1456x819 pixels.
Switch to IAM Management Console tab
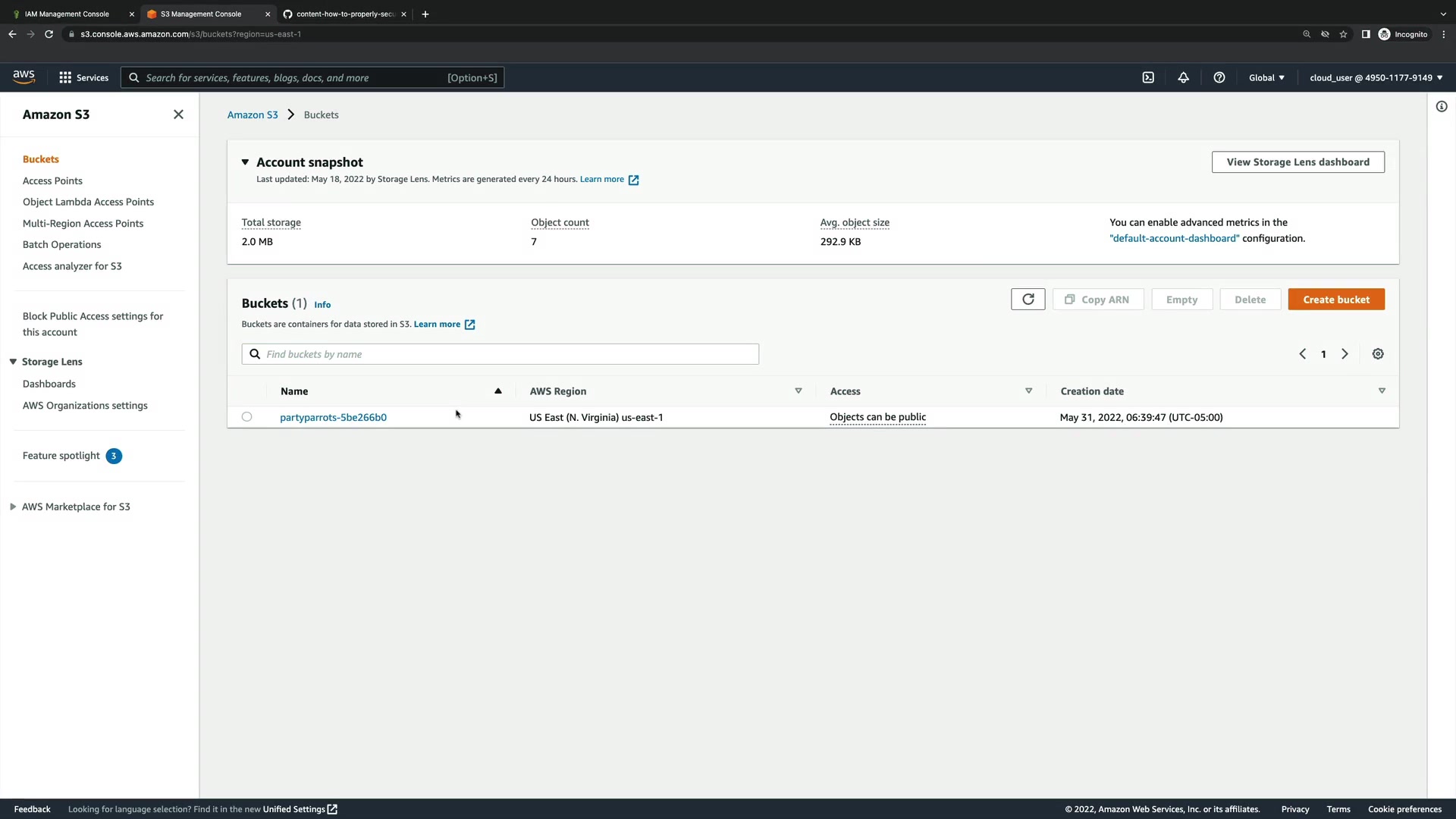67,14
